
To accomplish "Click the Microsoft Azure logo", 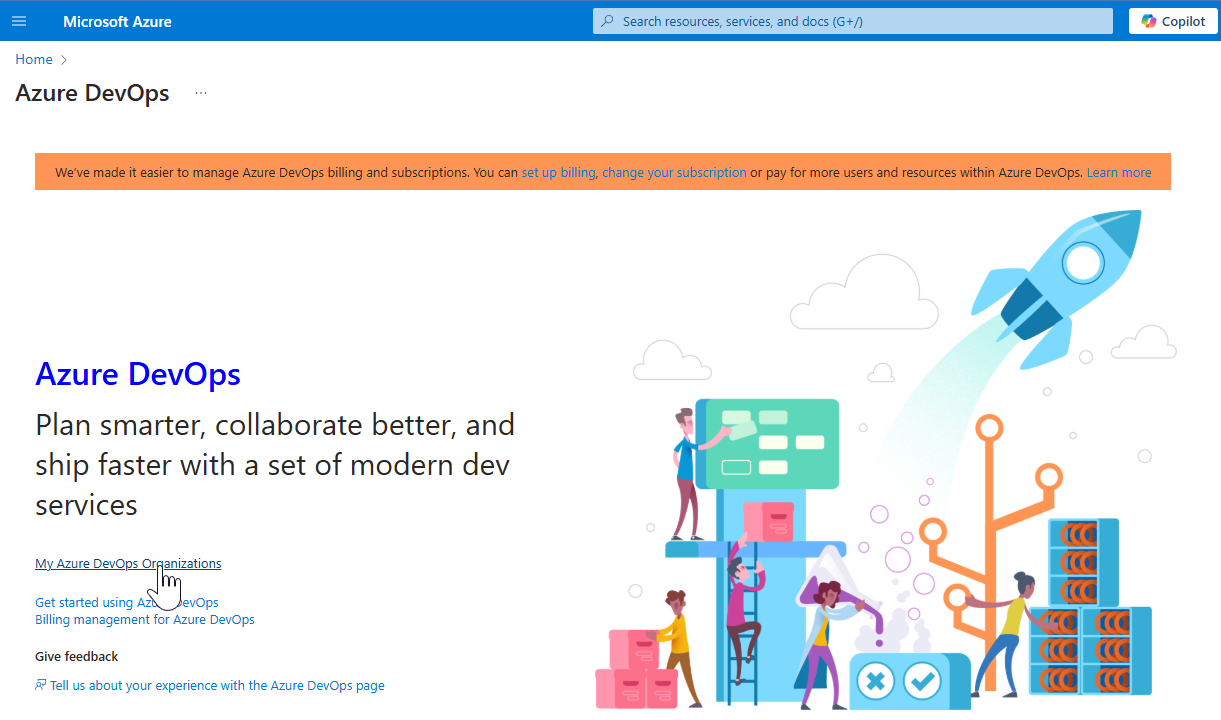I will [117, 20].
